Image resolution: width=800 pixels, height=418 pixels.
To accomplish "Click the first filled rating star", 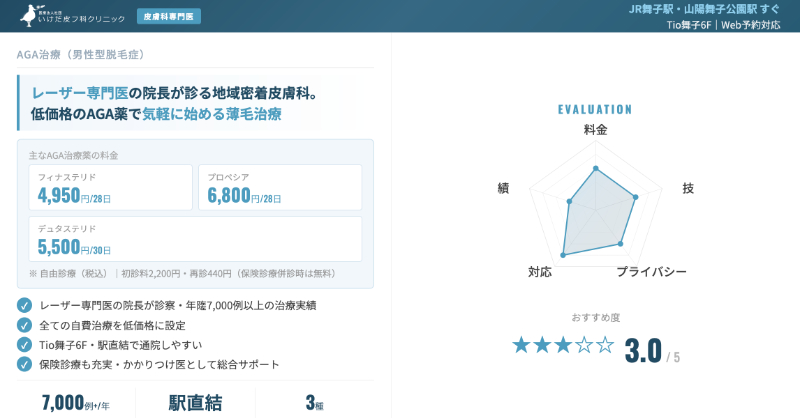I will [521, 346].
